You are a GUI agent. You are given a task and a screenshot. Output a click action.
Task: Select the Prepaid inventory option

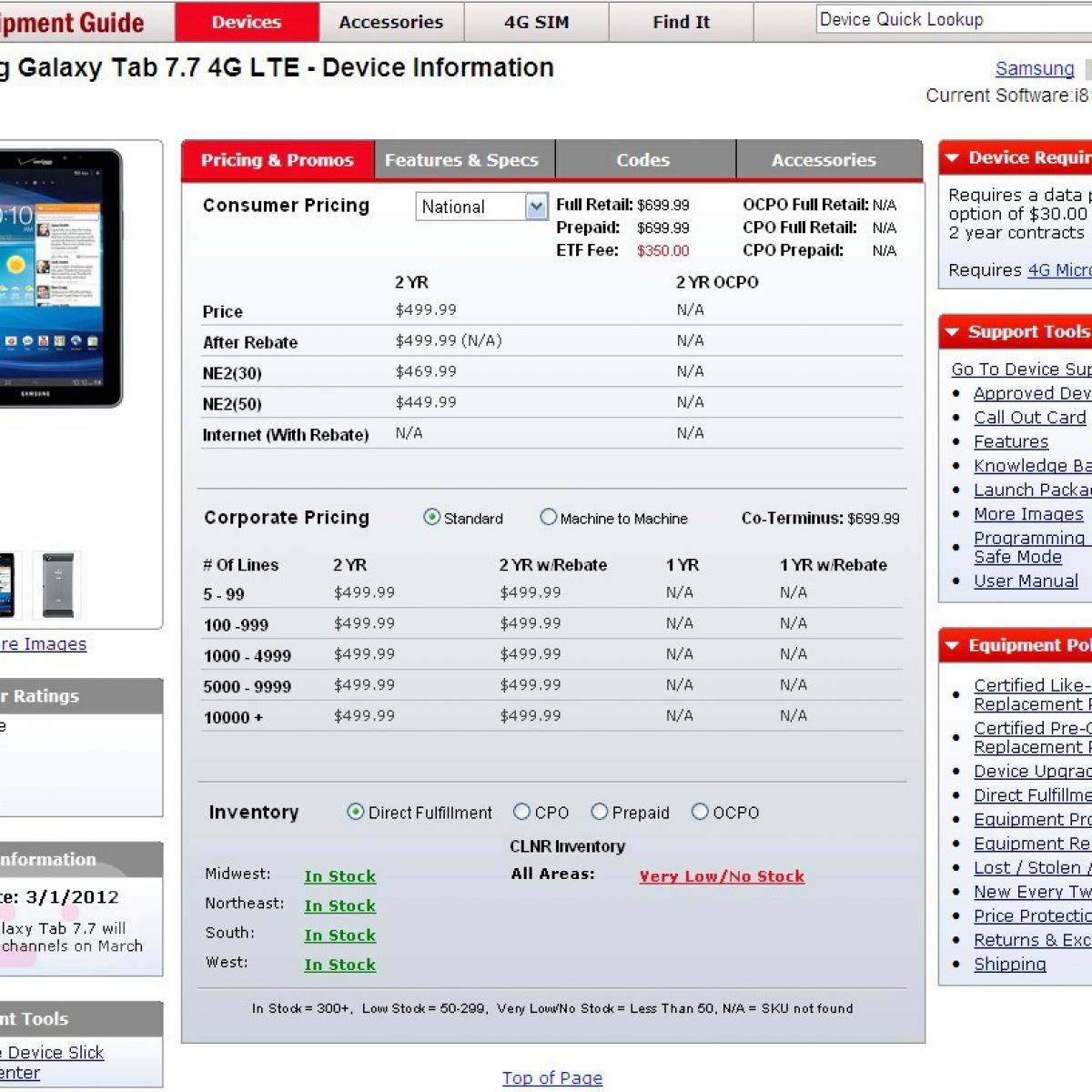click(x=599, y=812)
